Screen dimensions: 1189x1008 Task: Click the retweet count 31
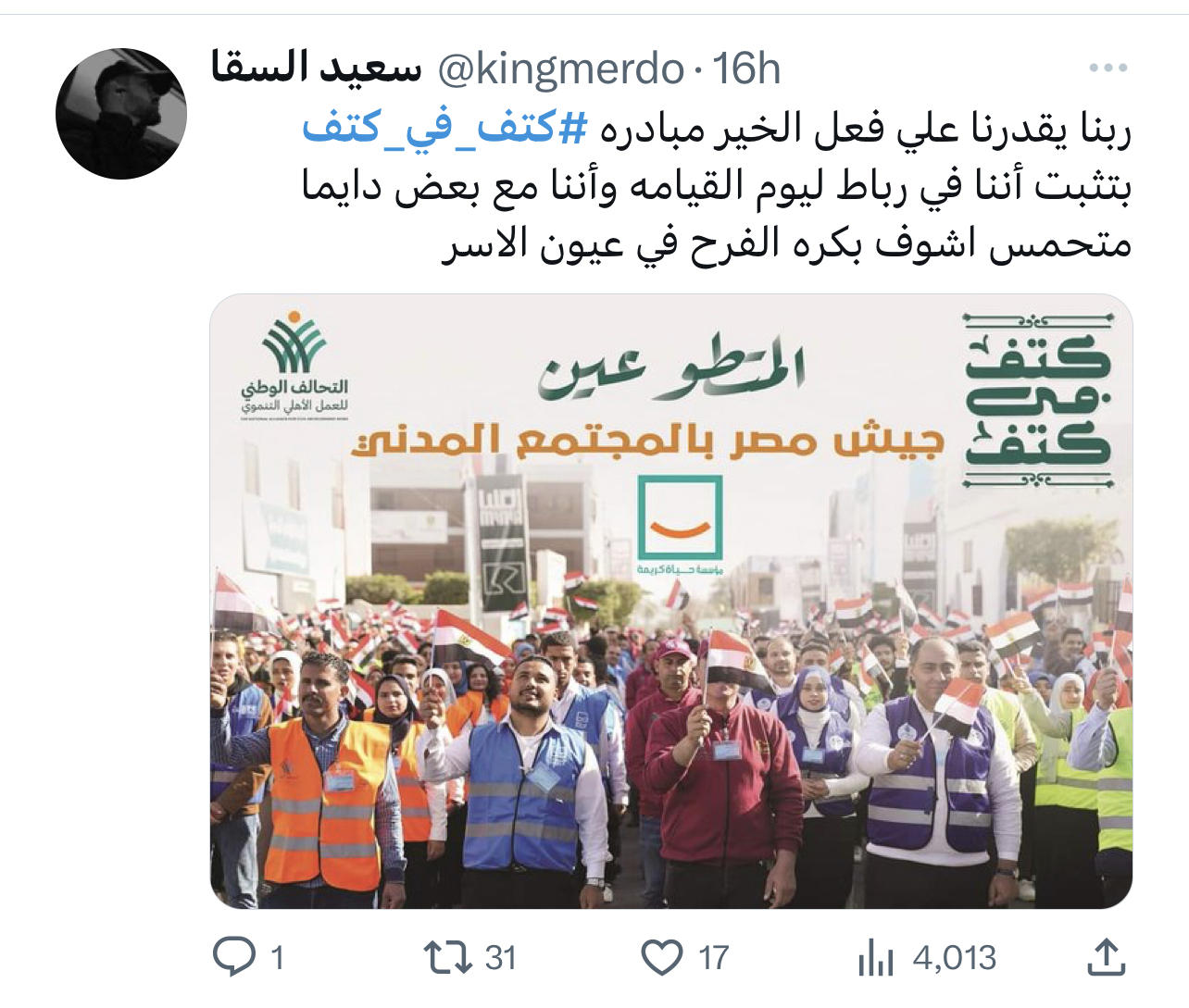(x=501, y=957)
